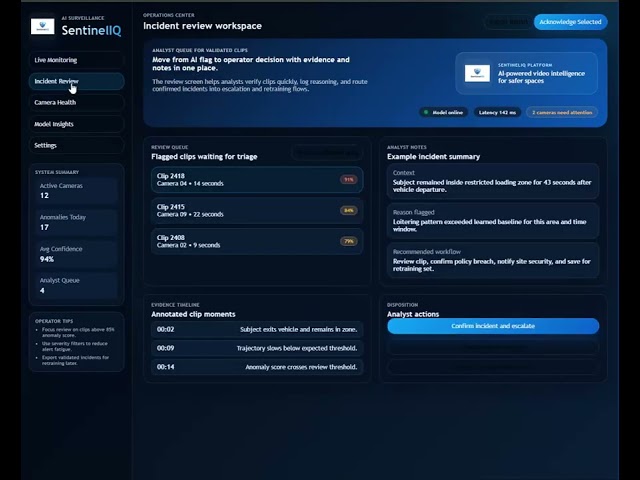The image size is (640, 480).
Task: Click the 'Export validated incidents' operator tip
Action: (76, 360)
